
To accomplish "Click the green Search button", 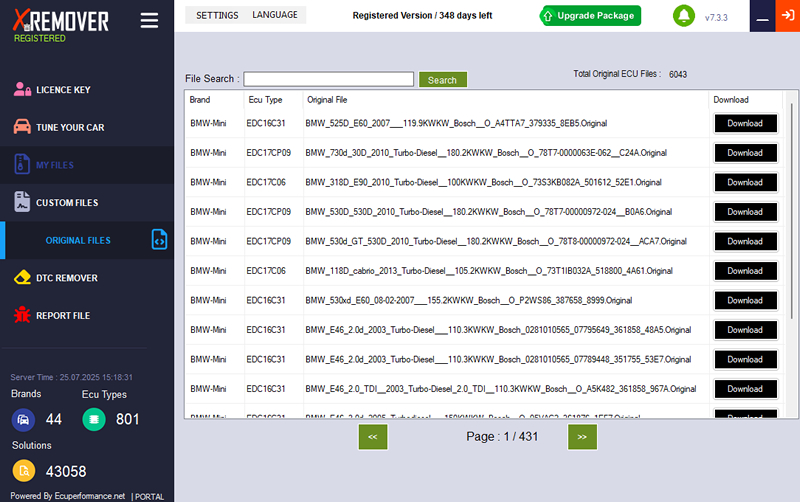I will (442, 80).
